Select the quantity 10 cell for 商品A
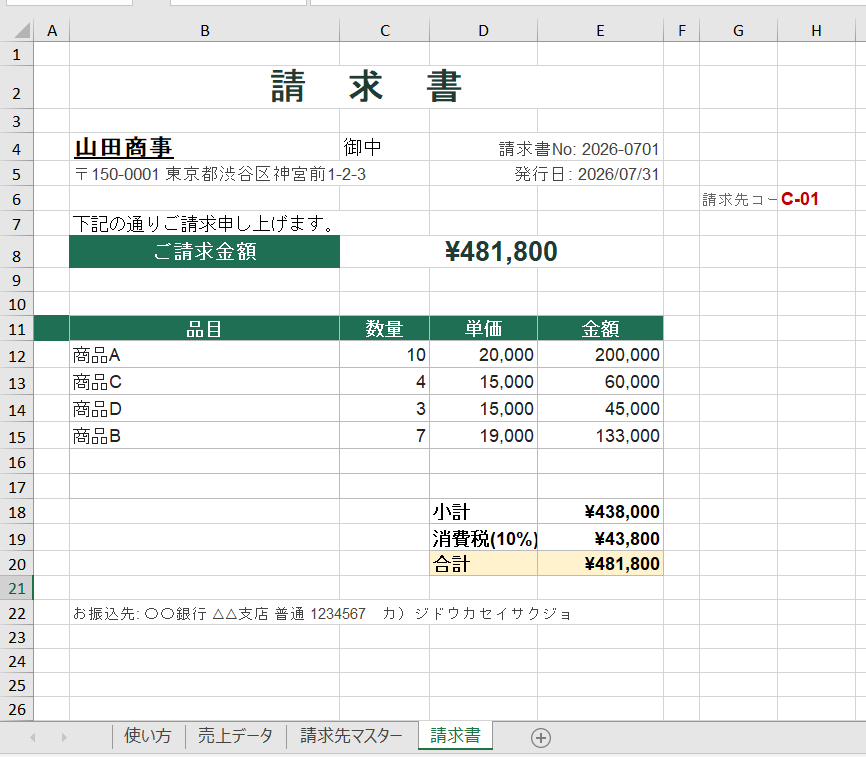 (x=384, y=354)
